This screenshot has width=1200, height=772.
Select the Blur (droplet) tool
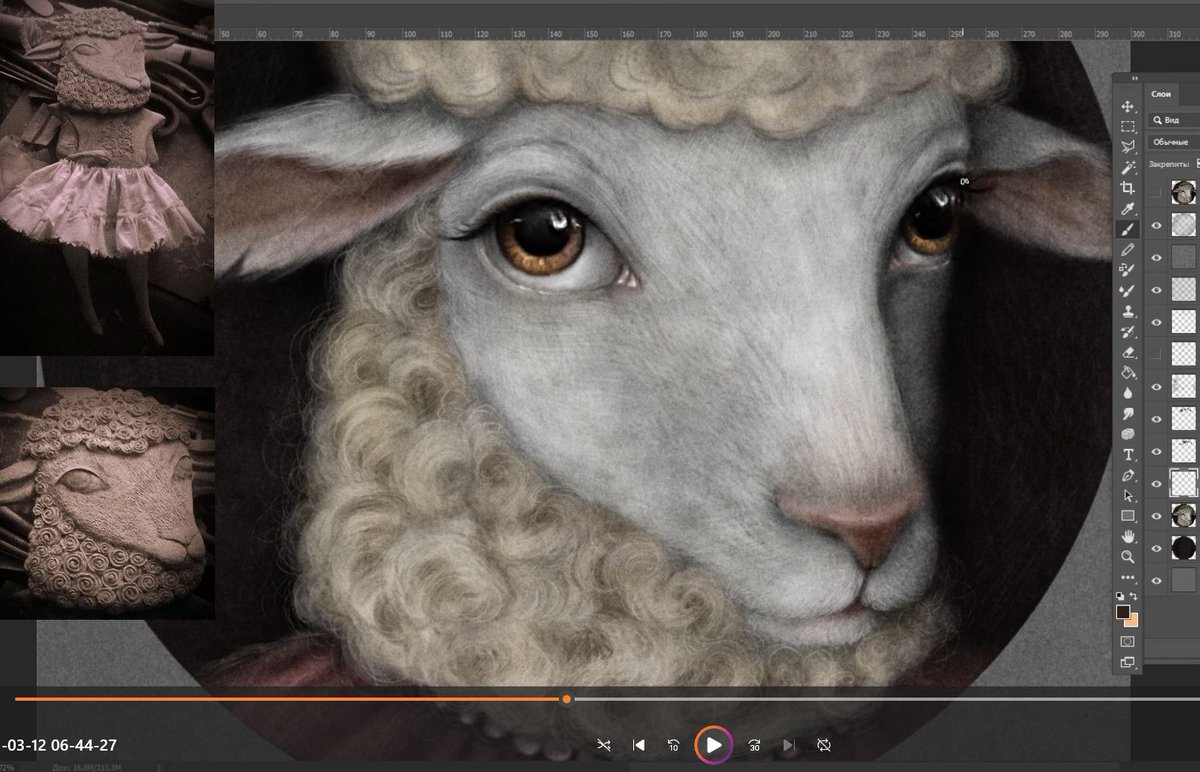click(1128, 393)
